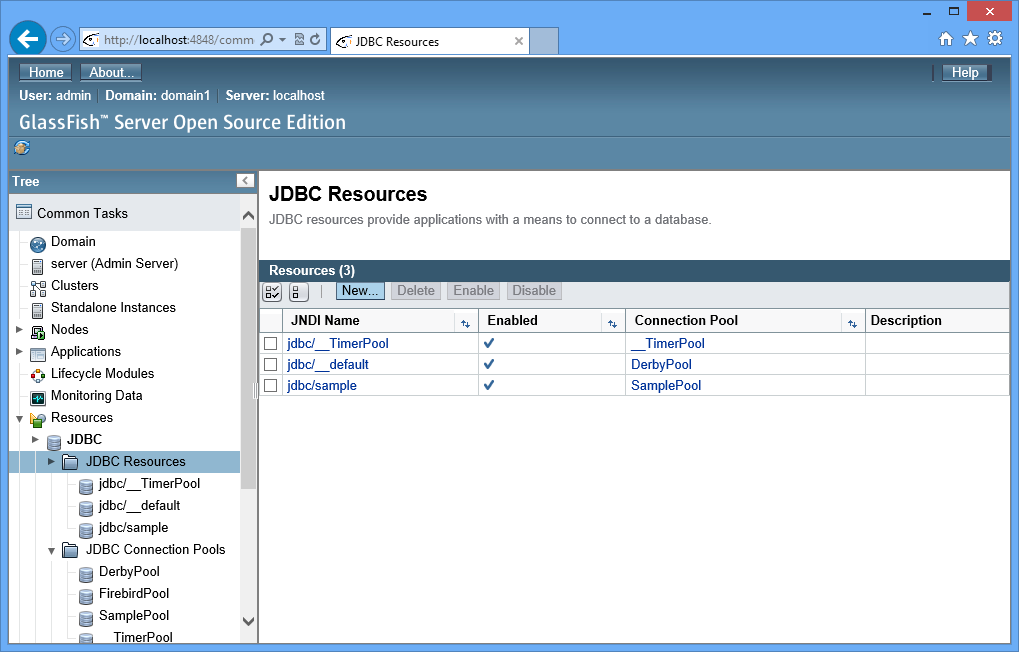Screen dimensions: 1019x652
Task: Expand the Nodes tree node
Action: point(19,330)
